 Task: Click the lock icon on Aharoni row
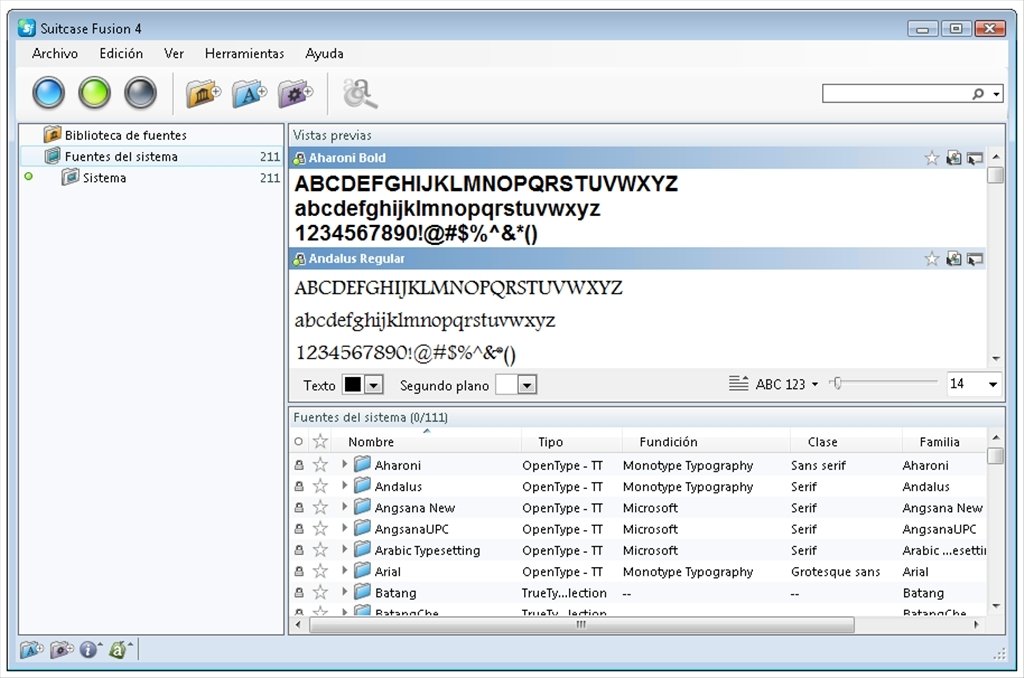pyautogui.click(x=299, y=465)
